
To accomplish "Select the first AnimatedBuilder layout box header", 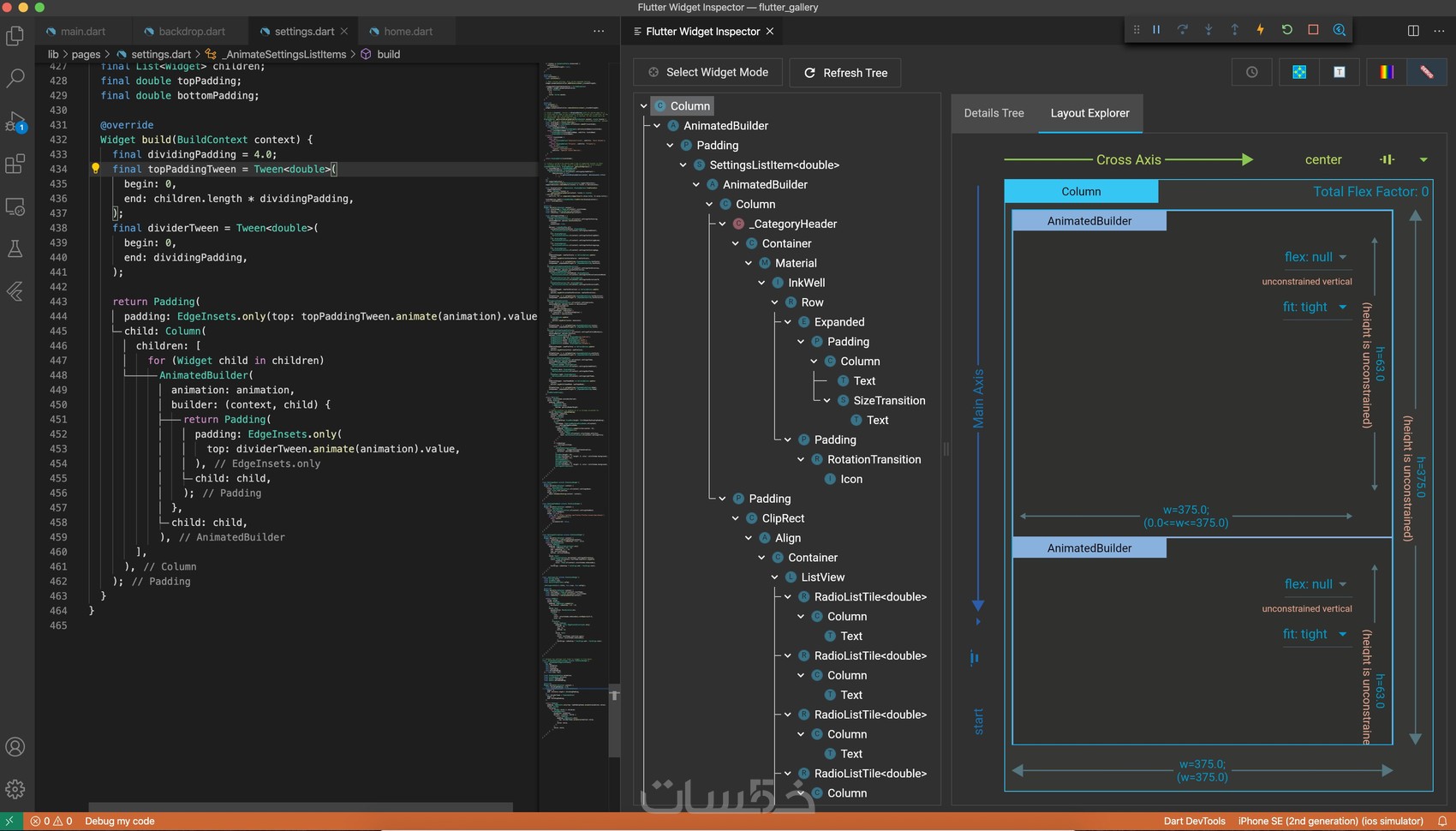I will tap(1089, 221).
